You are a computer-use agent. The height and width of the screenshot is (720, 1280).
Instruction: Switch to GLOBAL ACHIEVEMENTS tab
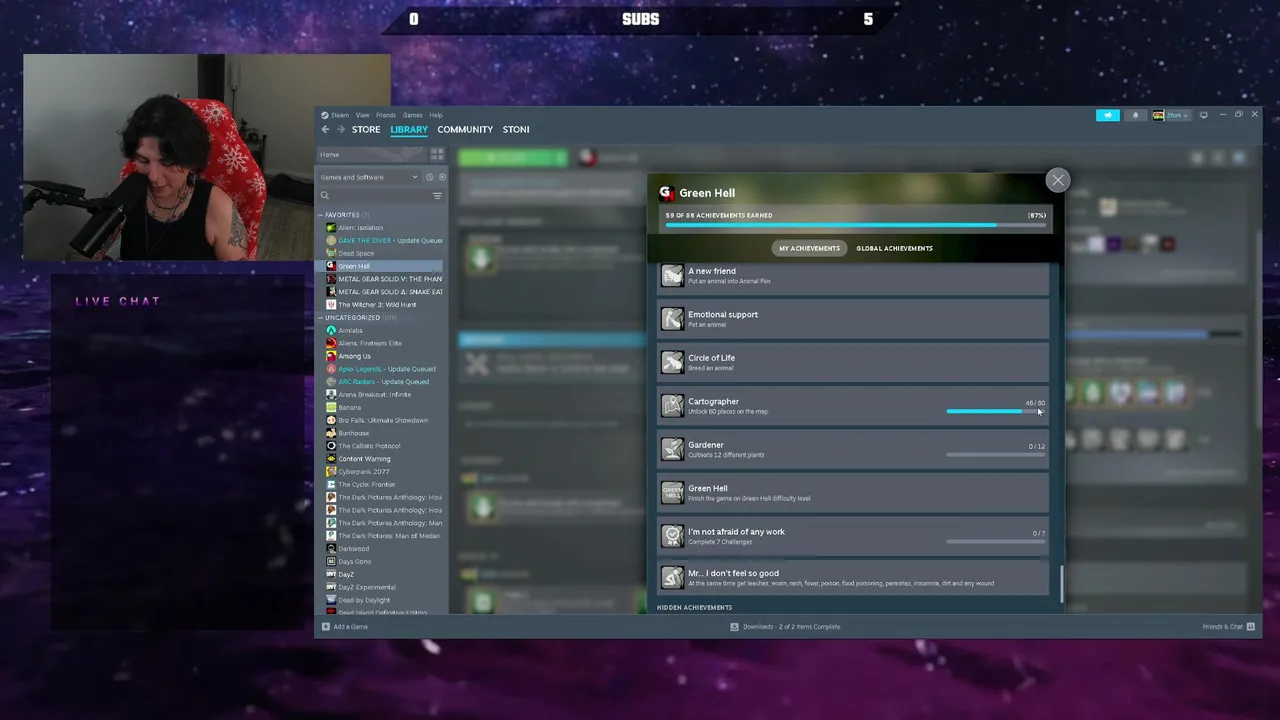tap(894, 248)
